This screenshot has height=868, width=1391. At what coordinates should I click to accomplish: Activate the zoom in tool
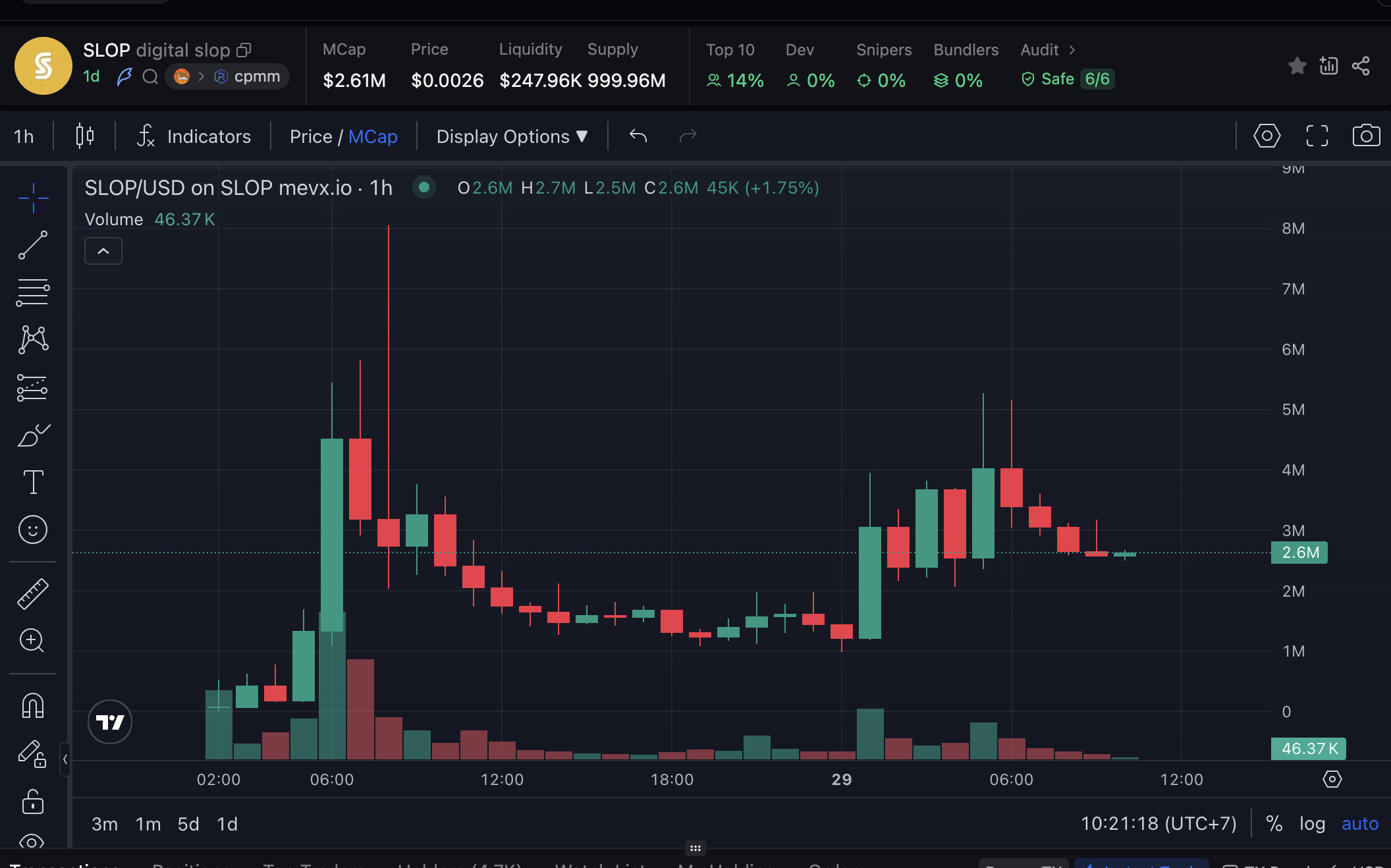pyautogui.click(x=33, y=640)
